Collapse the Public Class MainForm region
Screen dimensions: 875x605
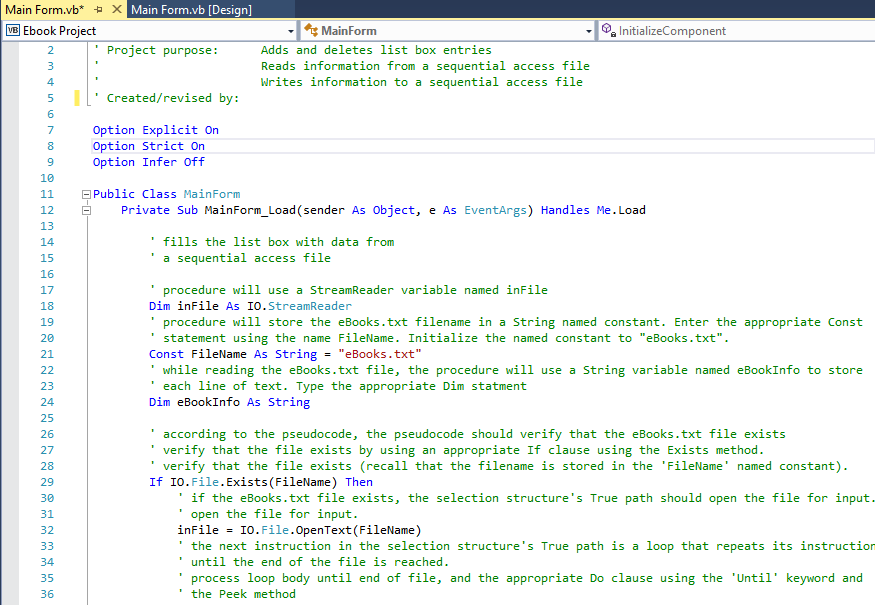pyautogui.click(x=86, y=193)
